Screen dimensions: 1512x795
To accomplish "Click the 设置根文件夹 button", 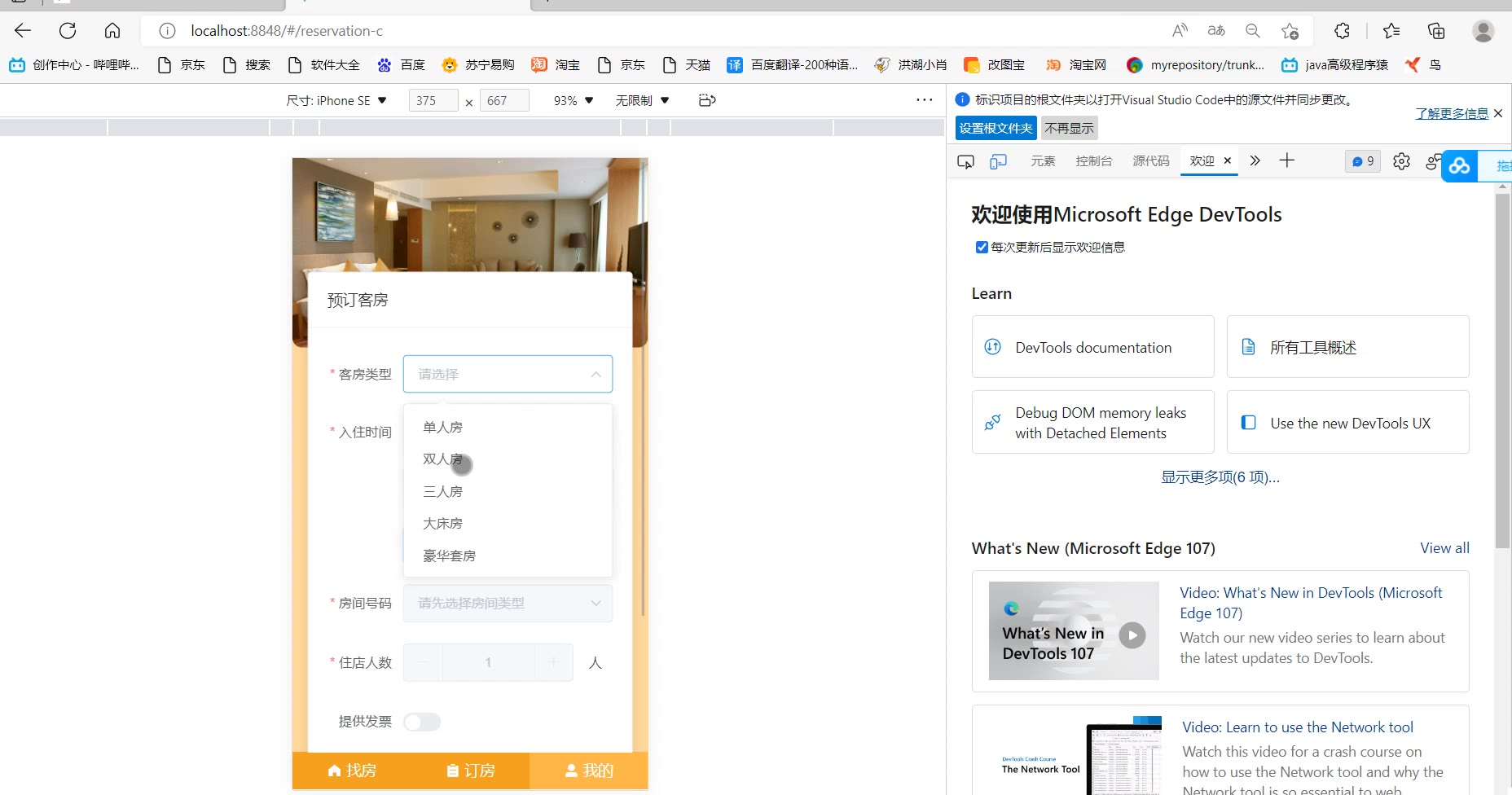I will pos(996,128).
